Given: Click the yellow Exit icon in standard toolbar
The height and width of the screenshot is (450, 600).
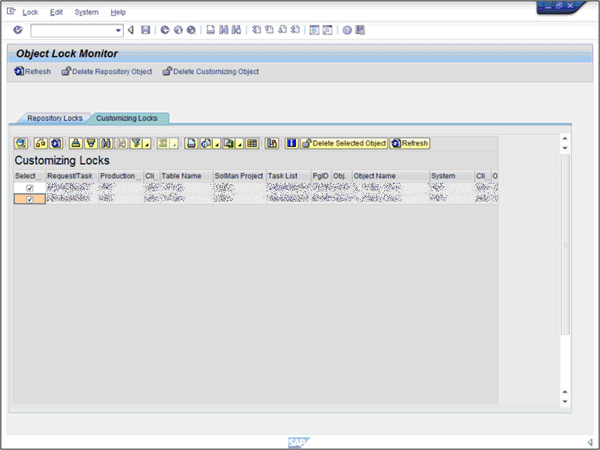Looking at the screenshot, I should [x=178, y=30].
